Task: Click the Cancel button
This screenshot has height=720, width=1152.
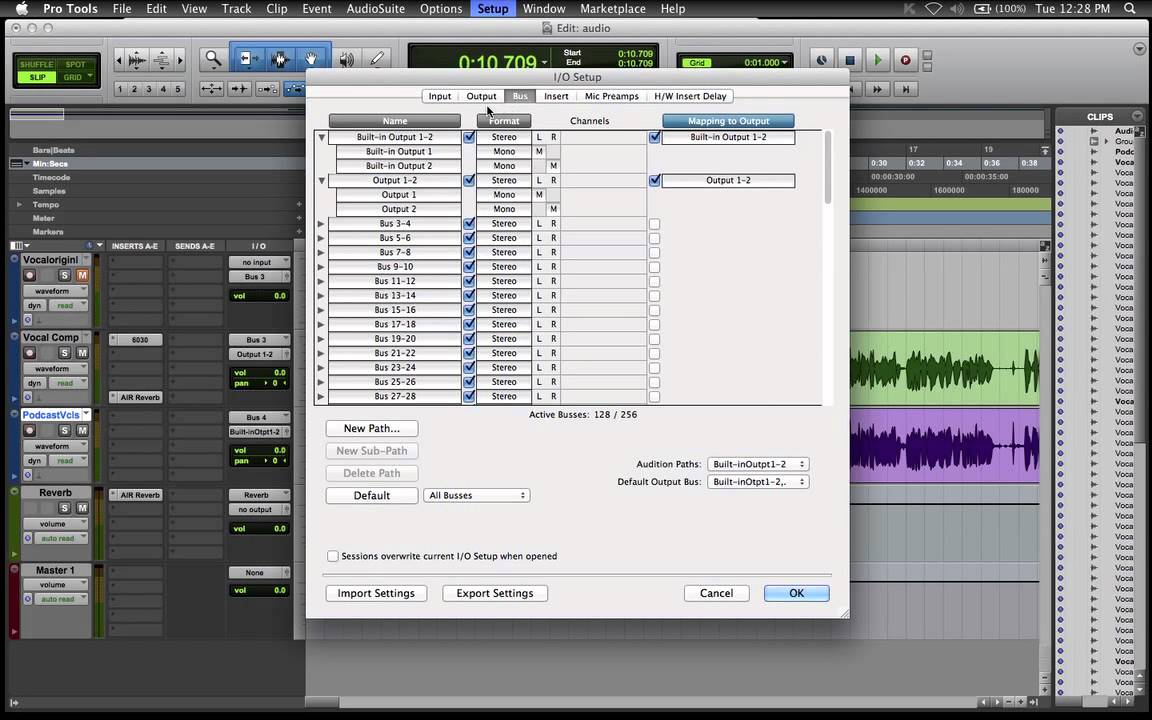Action: click(x=716, y=593)
